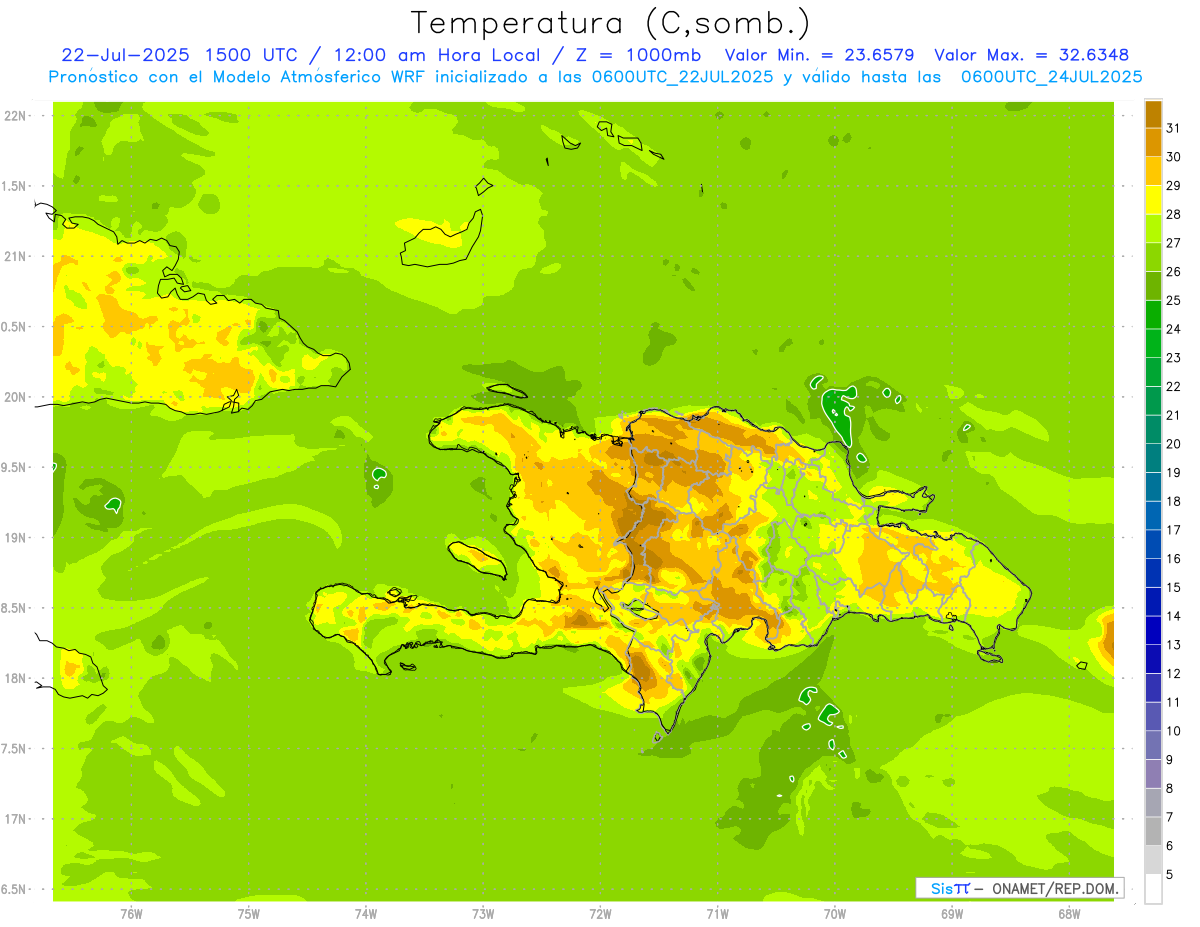The width and height of the screenshot is (1200, 927).
Task: Click the title "Temperatura (C,somb.)"
Action: (611, 22)
